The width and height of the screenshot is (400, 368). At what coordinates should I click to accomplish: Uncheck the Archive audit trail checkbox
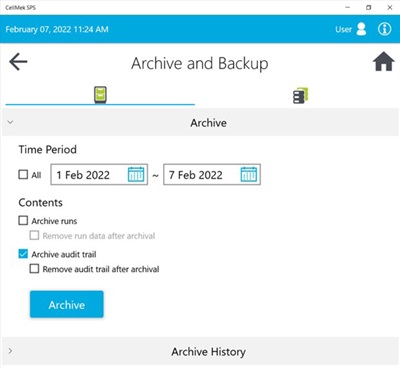pyautogui.click(x=23, y=254)
